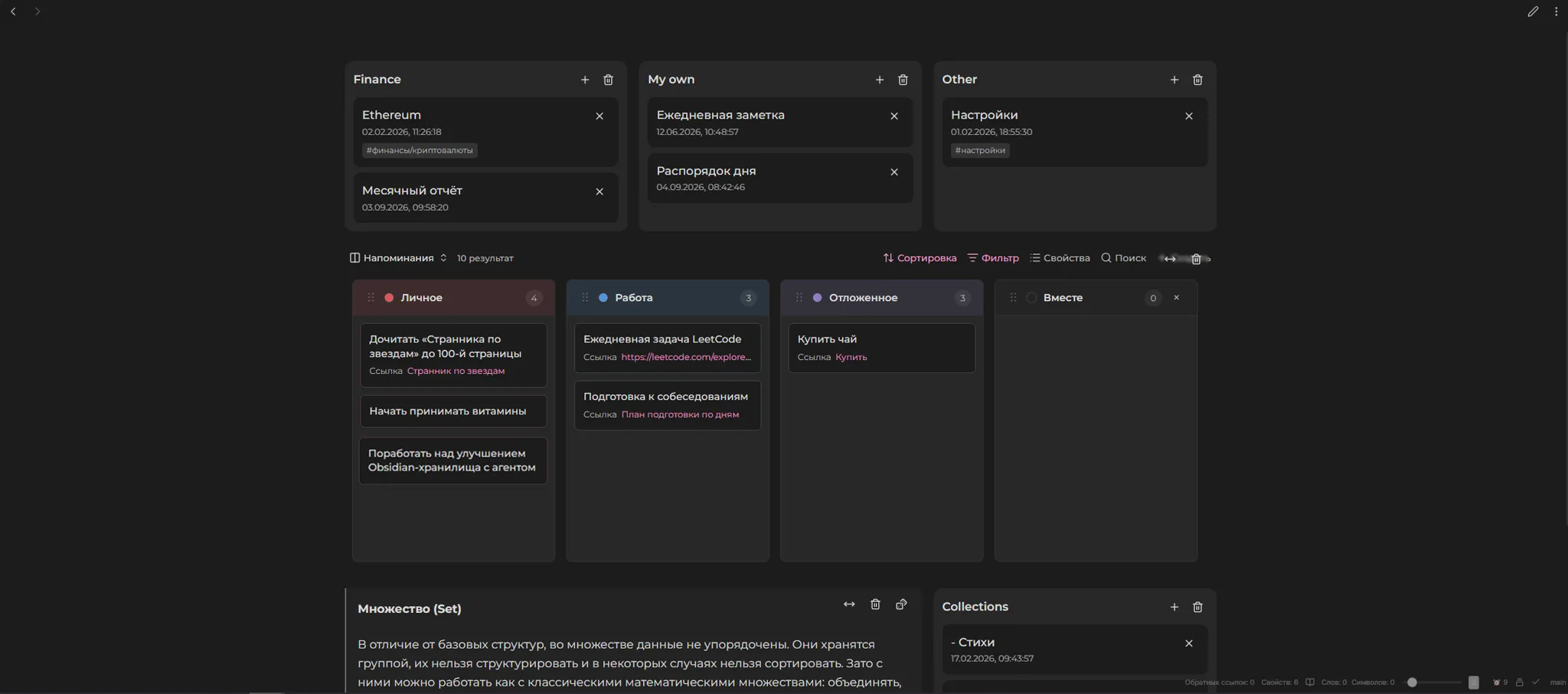Add a note to the Finance group
Viewport: 1568px width, 694px height.
pos(585,80)
